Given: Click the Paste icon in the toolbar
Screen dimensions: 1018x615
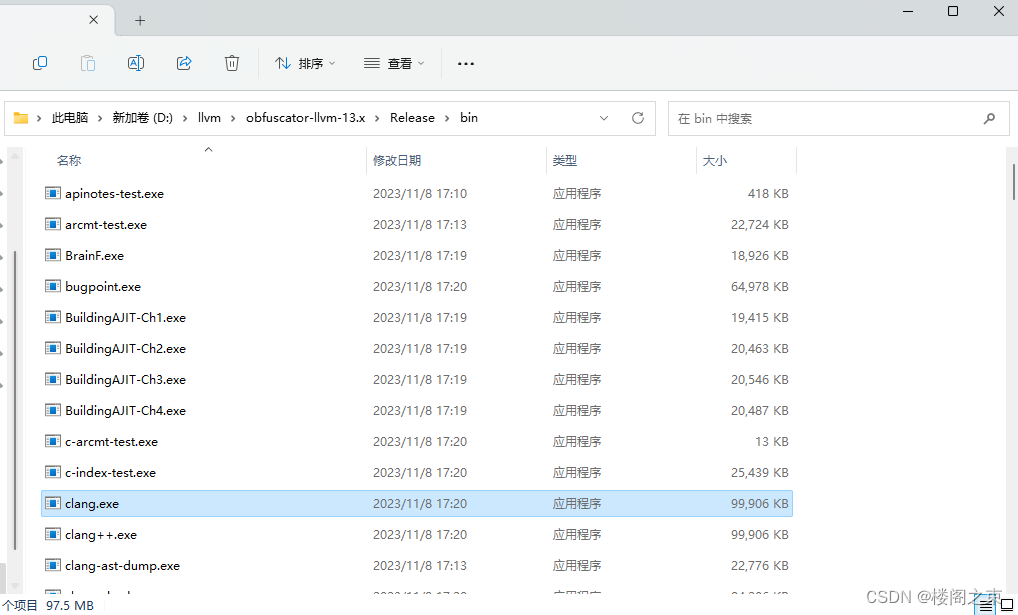Looking at the screenshot, I should (88, 63).
